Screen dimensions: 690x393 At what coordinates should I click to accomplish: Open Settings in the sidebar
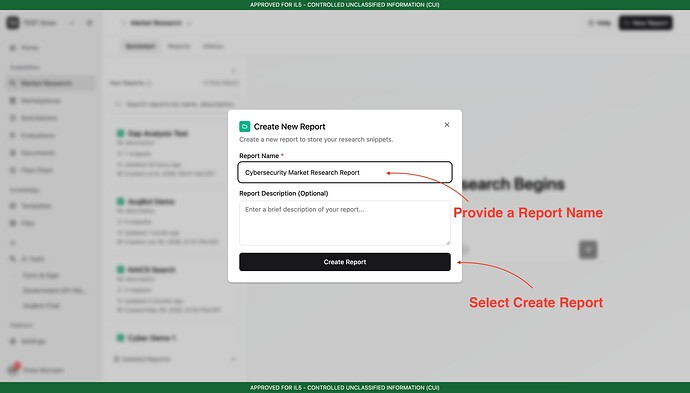point(28,341)
